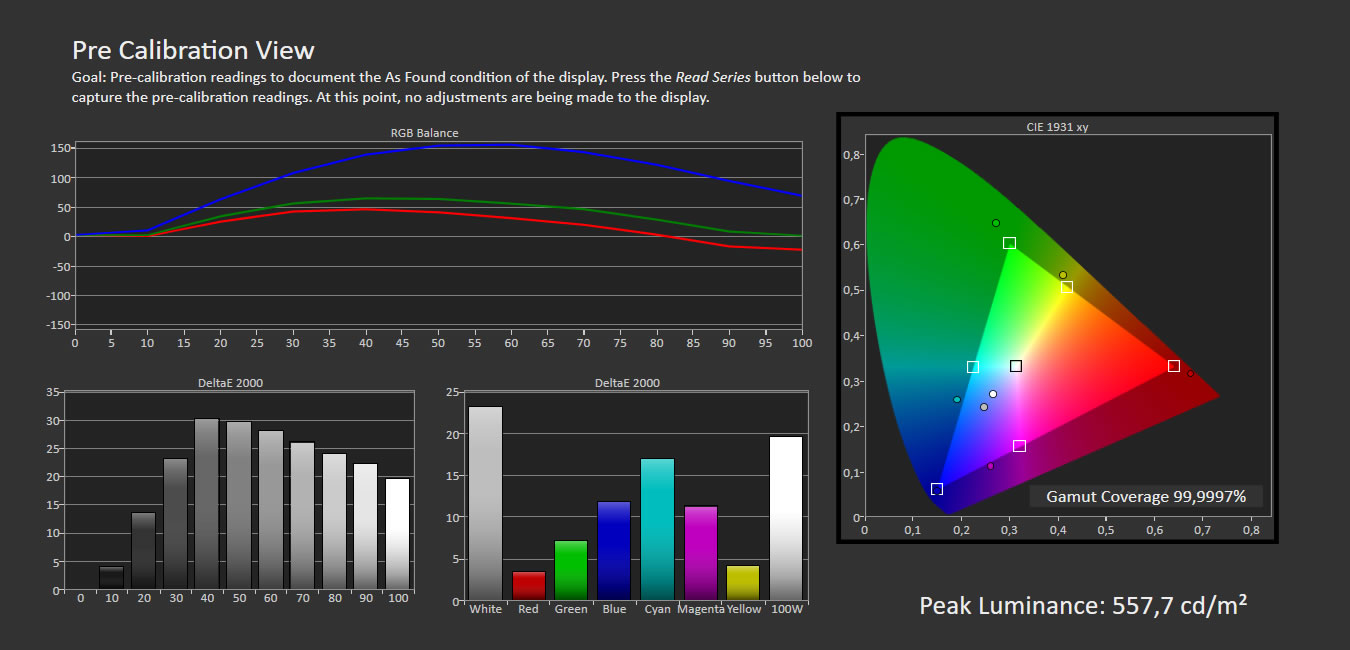Click the green primary target square in the CIE chart
This screenshot has height=650, width=1350.
point(1009,243)
